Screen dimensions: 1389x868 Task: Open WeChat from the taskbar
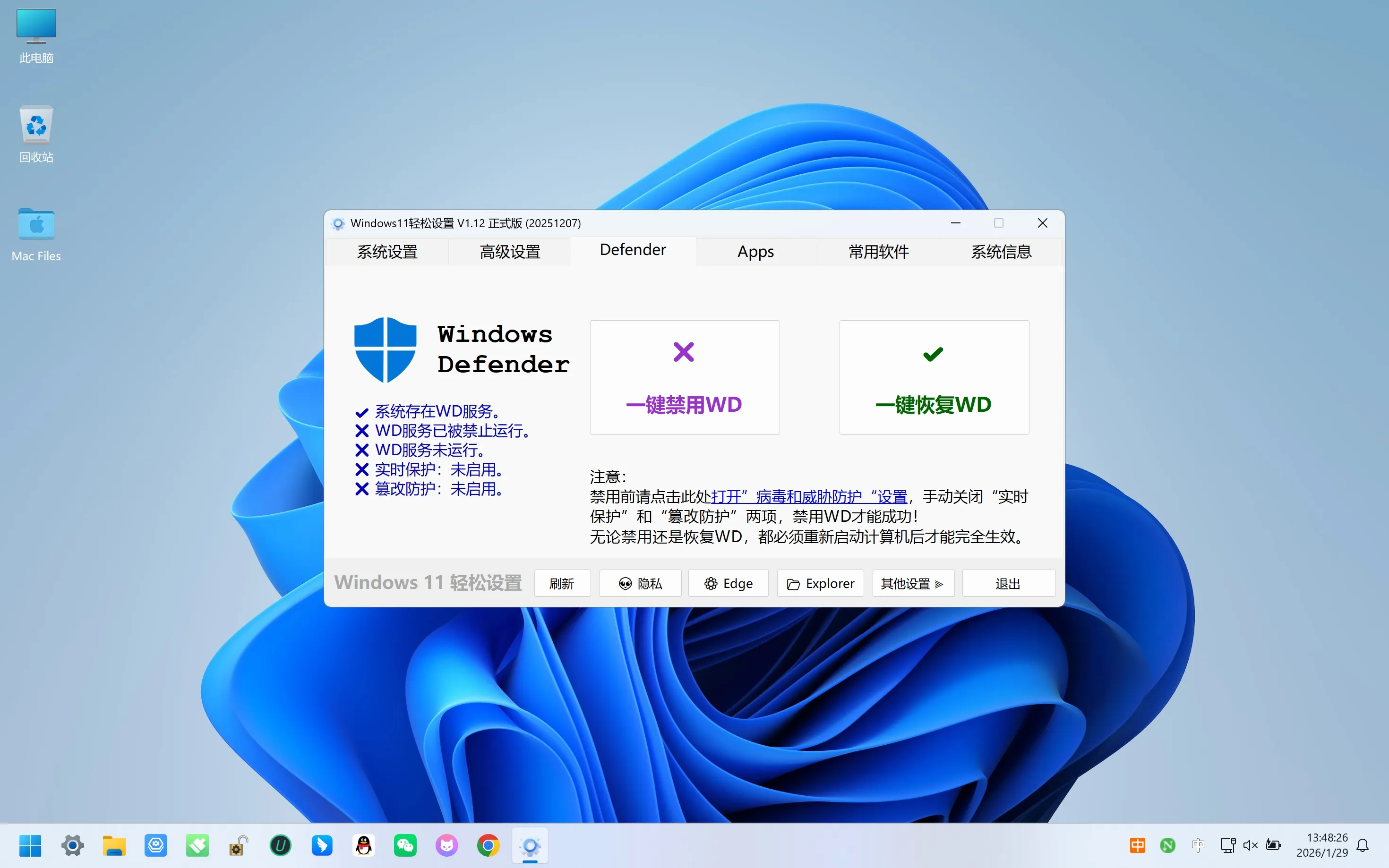pyautogui.click(x=405, y=845)
